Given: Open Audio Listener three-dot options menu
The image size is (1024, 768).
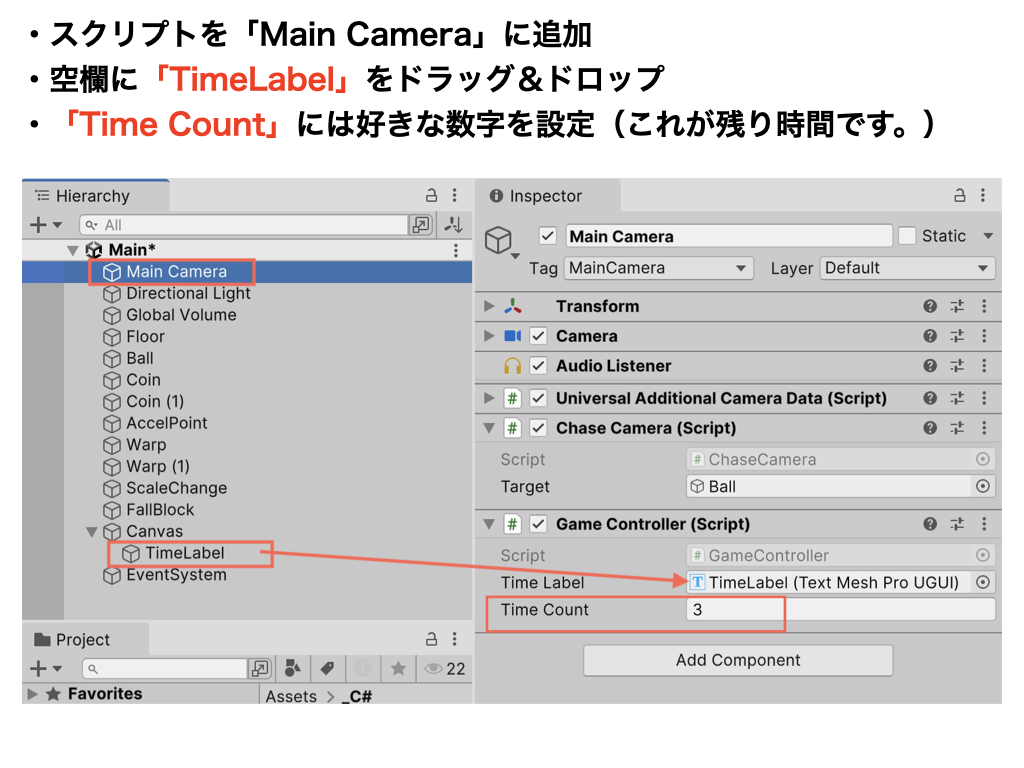Looking at the screenshot, I should click(x=984, y=367).
